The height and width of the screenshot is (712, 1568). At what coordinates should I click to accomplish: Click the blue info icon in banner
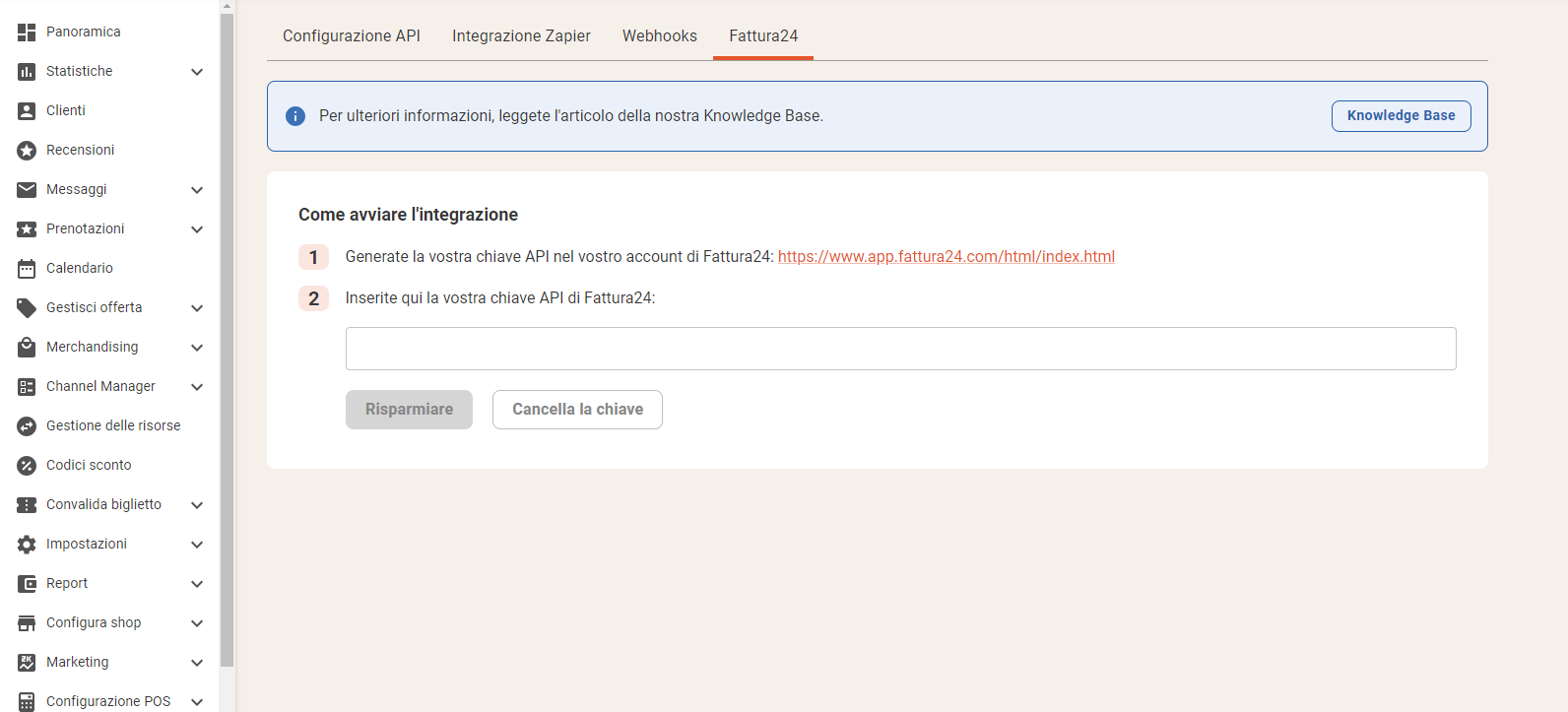295,116
